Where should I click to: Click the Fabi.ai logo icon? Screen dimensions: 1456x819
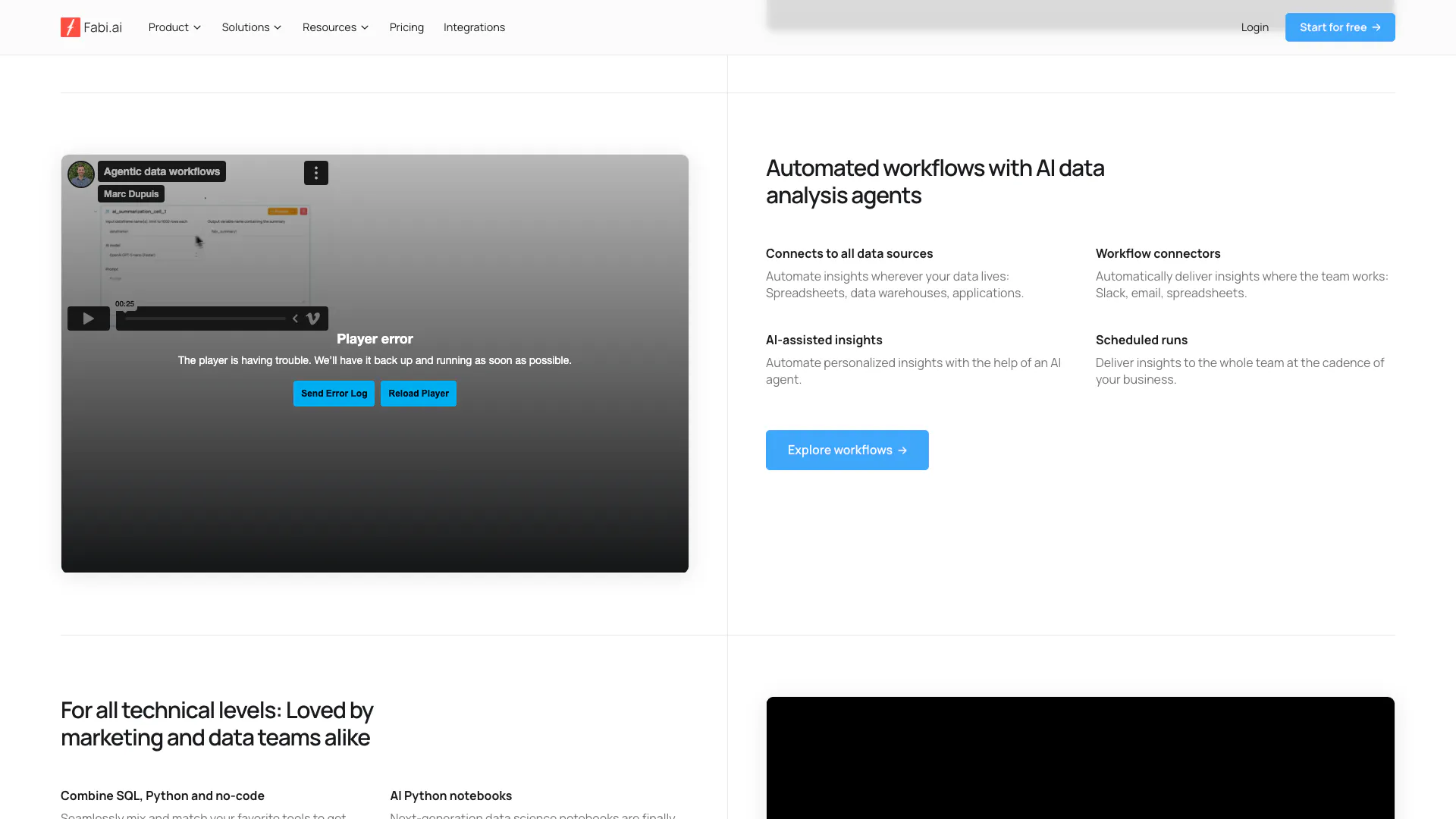(x=71, y=27)
